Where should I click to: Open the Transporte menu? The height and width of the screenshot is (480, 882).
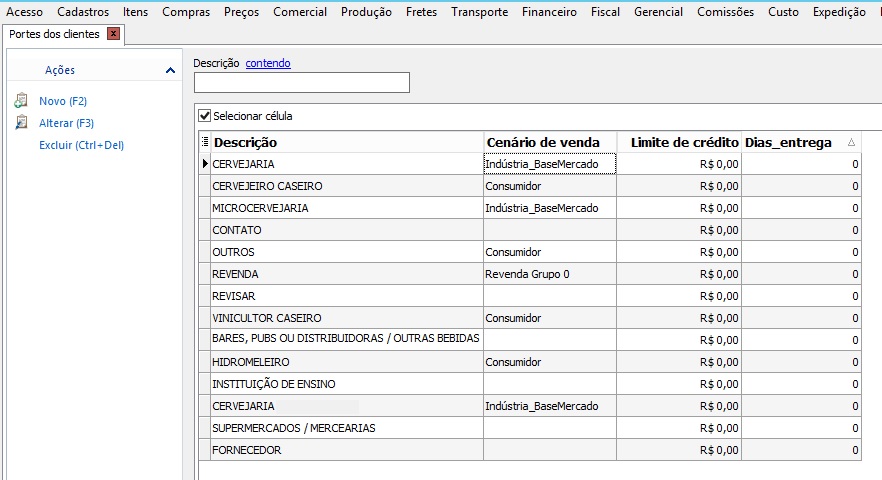click(x=479, y=12)
